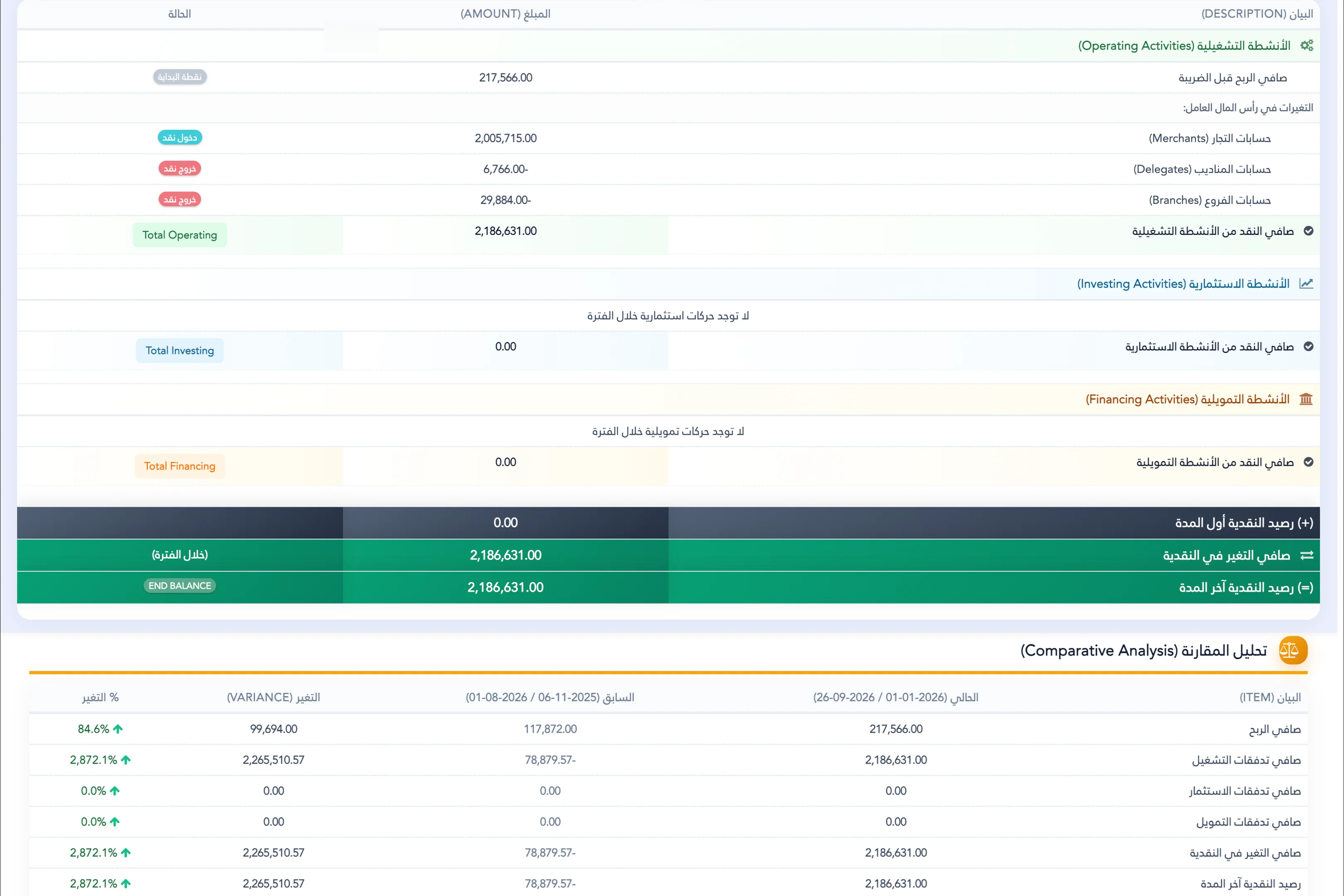Click the Delegates amount 6,766.00-
Screen dimensions: 1344x896
[506, 169]
